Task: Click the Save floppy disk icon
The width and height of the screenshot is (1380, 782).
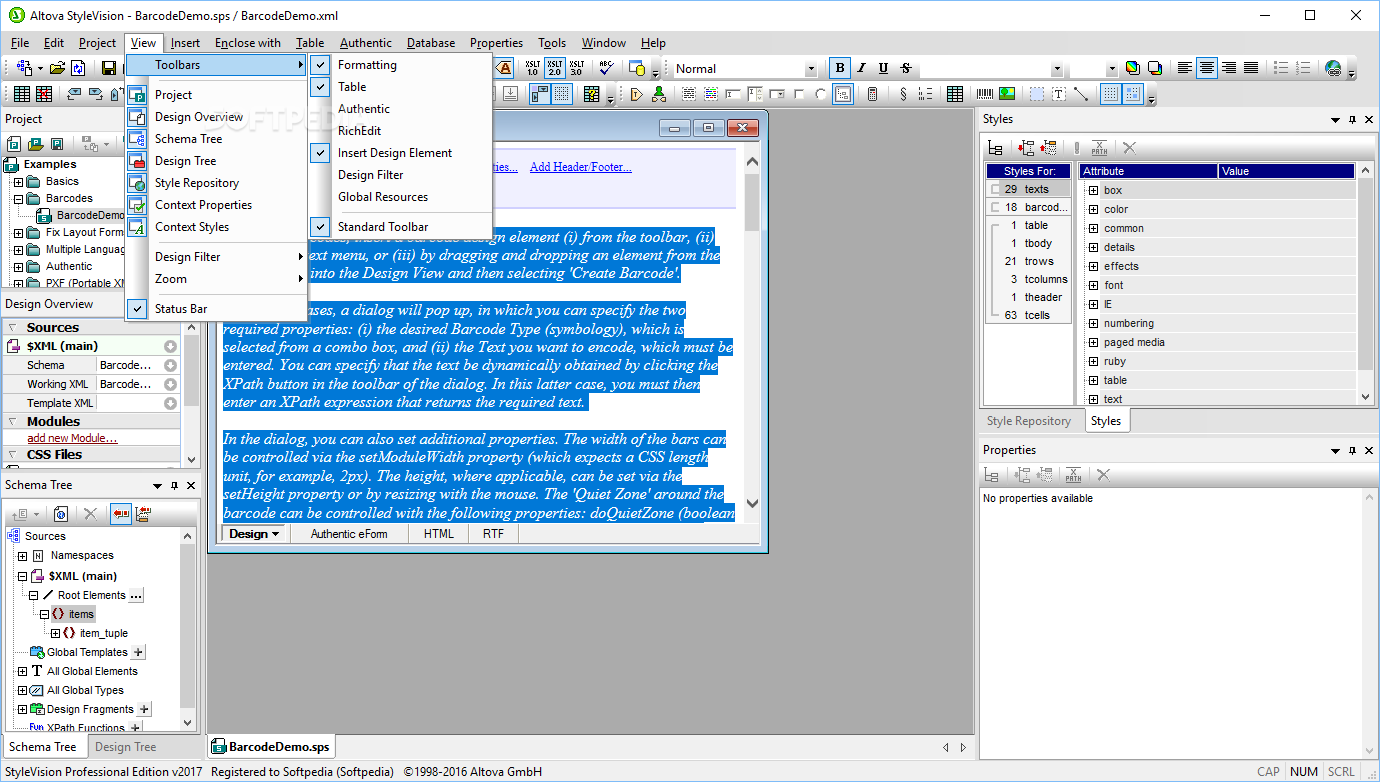Action: coord(109,68)
